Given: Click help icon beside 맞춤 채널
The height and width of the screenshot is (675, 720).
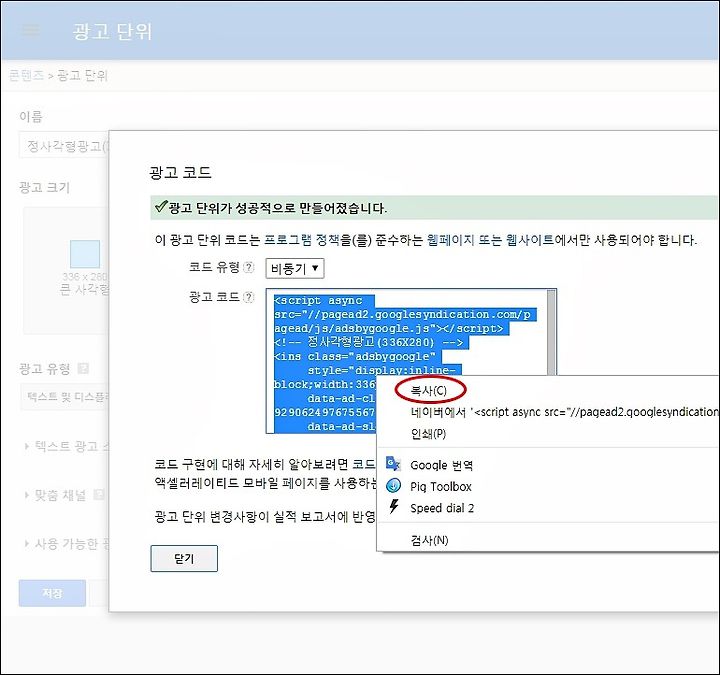Looking at the screenshot, I should point(99,495).
